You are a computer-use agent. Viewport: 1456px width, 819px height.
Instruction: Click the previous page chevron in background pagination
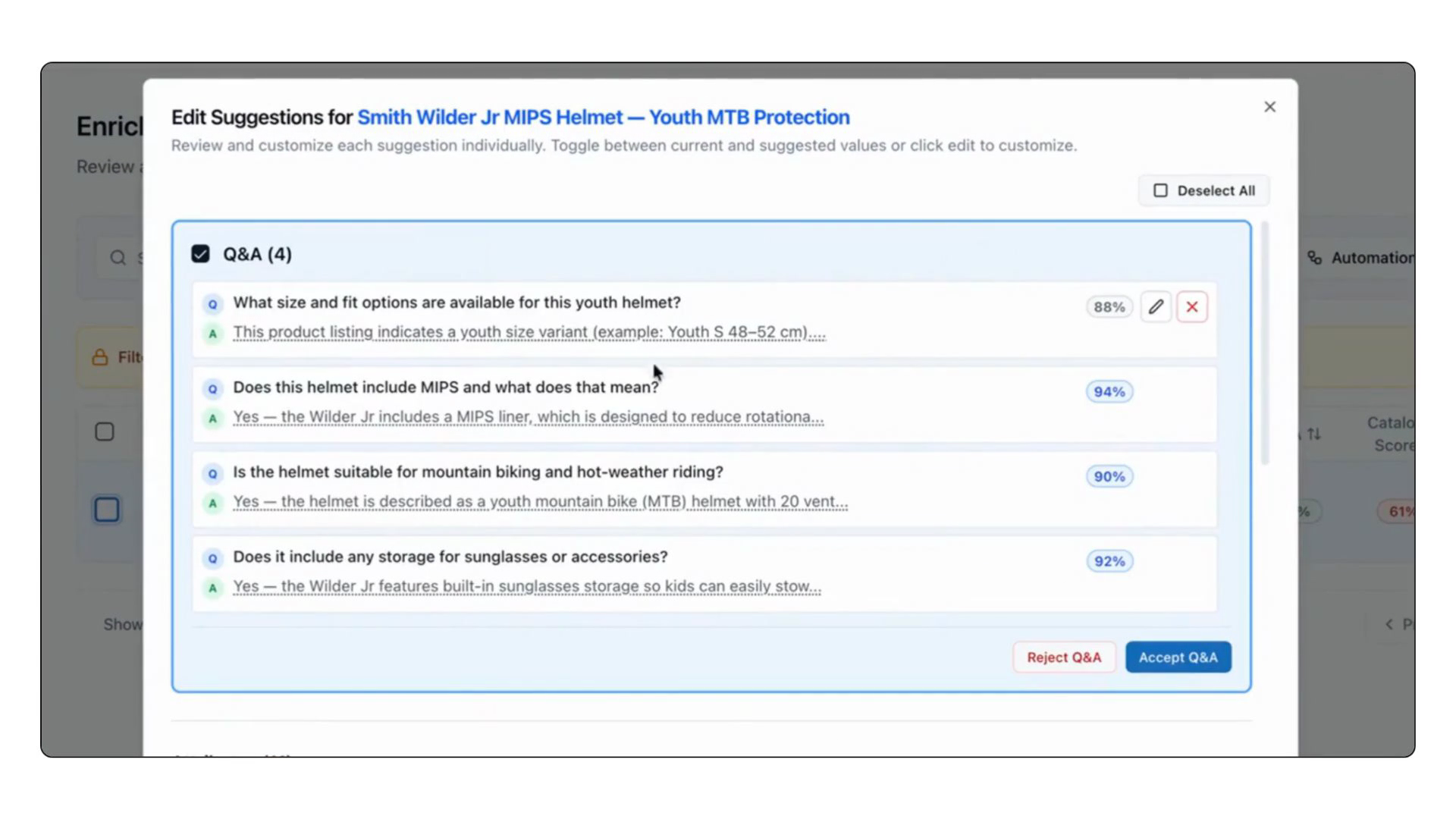pos(1389,624)
